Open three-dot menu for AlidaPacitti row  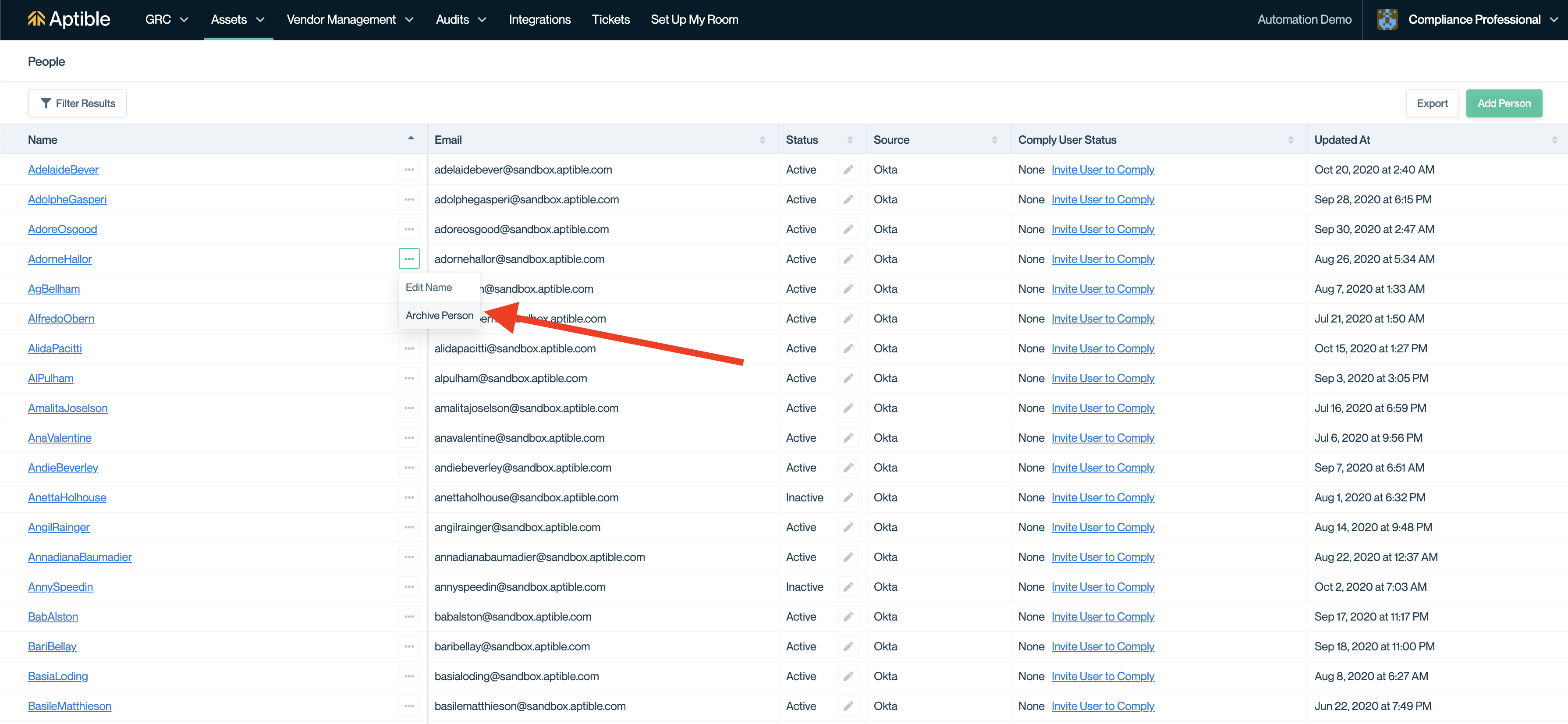coord(409,349)
